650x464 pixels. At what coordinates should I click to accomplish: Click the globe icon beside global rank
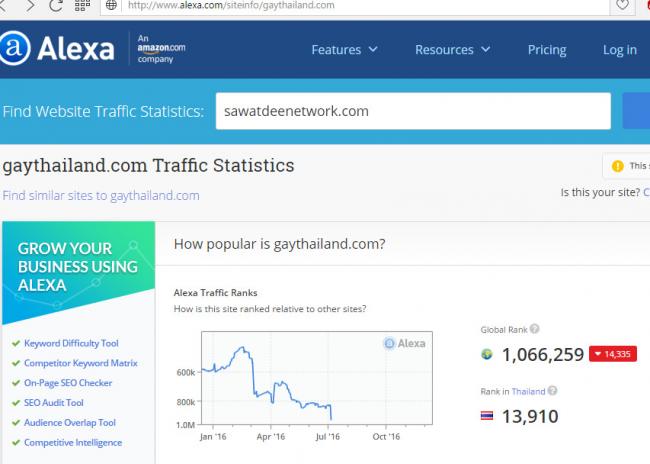coord(487,354)
